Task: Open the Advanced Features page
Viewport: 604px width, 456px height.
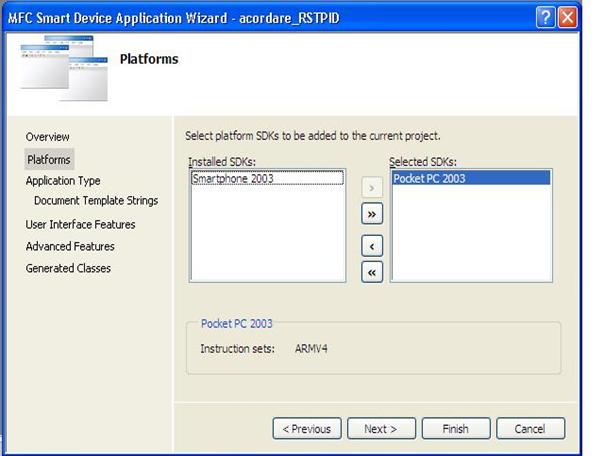Action: [x=70, y=246]
